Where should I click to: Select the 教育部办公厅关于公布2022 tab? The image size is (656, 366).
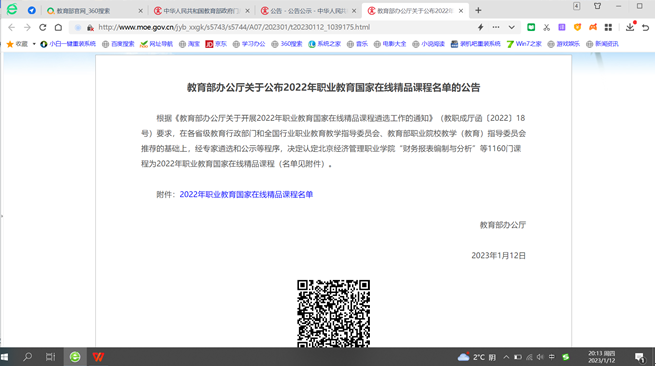415,11
